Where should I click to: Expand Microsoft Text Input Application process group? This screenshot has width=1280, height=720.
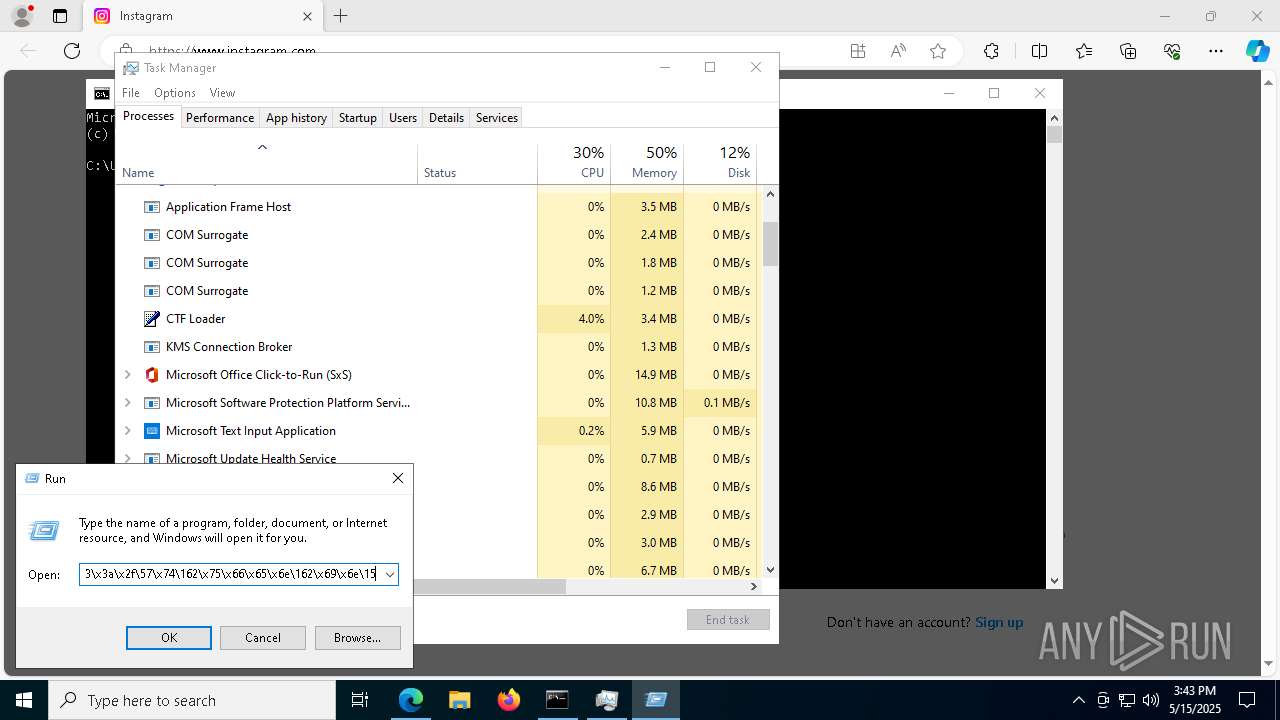127,431
